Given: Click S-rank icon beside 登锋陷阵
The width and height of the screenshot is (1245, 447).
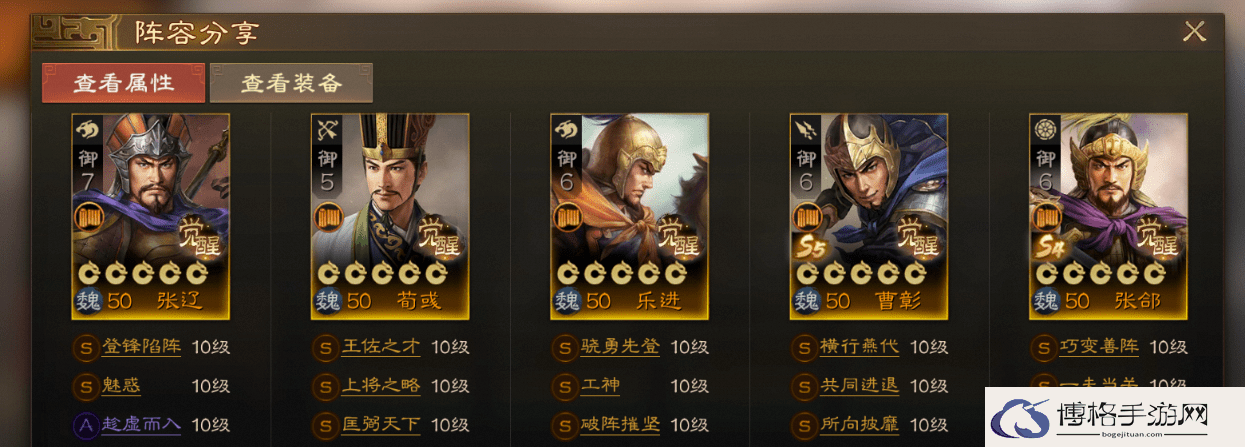Looking at the screenshot, I should click(85, 348).
